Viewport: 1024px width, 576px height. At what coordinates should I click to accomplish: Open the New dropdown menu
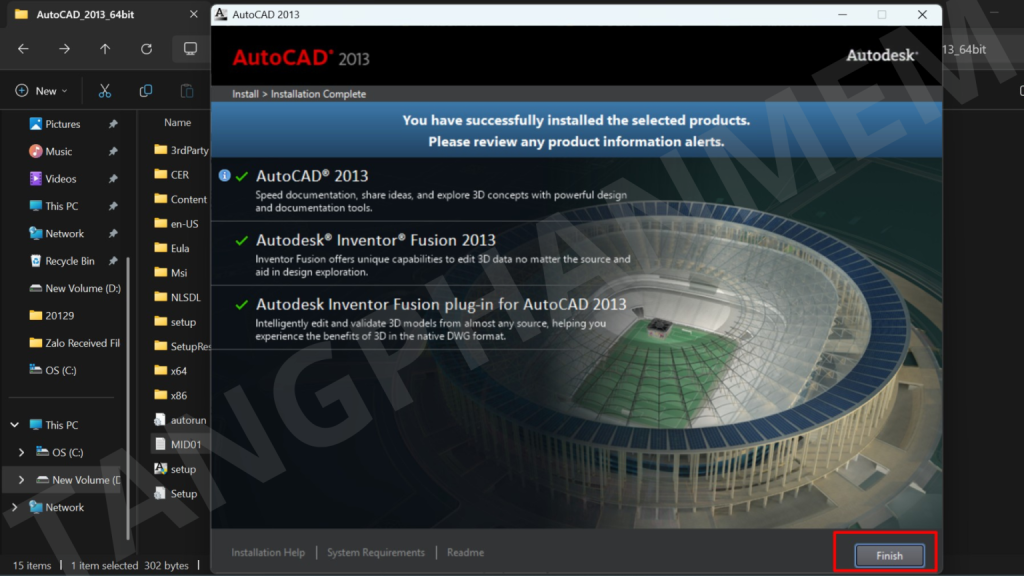[42, 91]
